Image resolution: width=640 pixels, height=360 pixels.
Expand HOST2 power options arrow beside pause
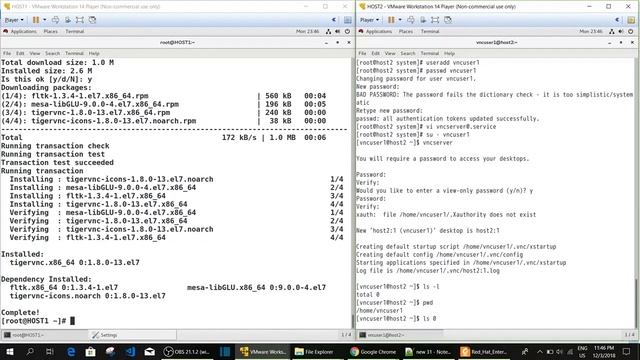[x=400, y=20]
